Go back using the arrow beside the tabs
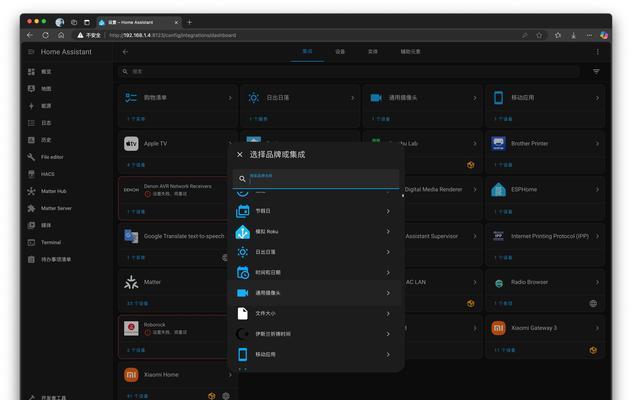 (125, 52)
